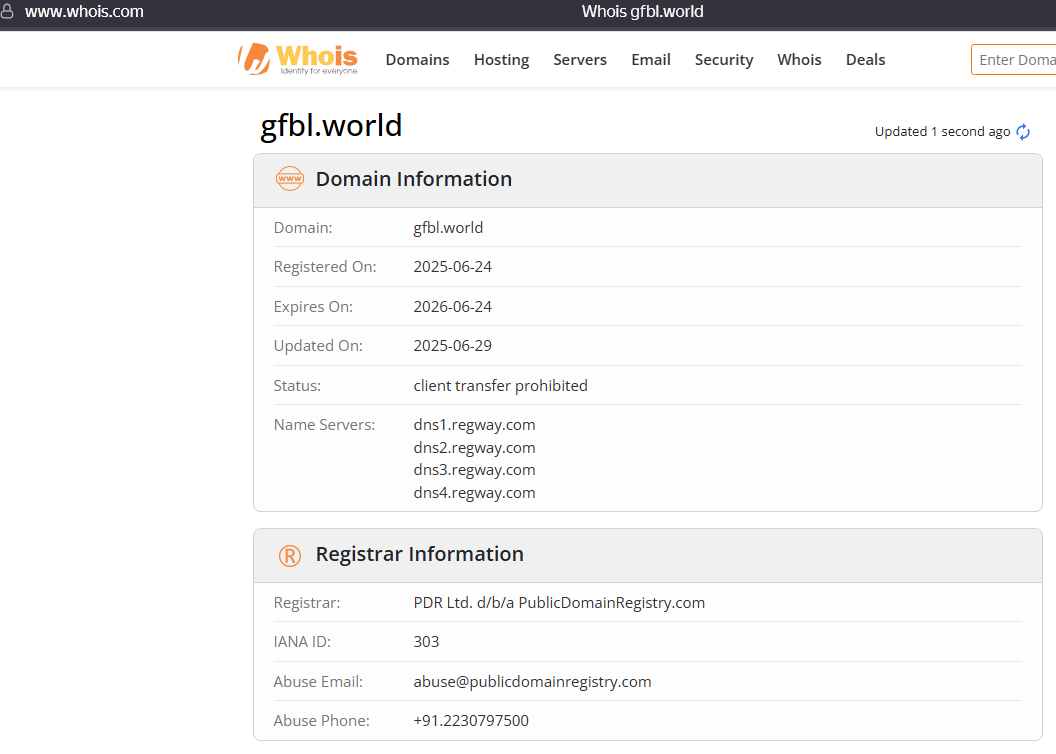Click name server dns1.regway.com
The image size is (1056, 754).
tap(474, 425)
